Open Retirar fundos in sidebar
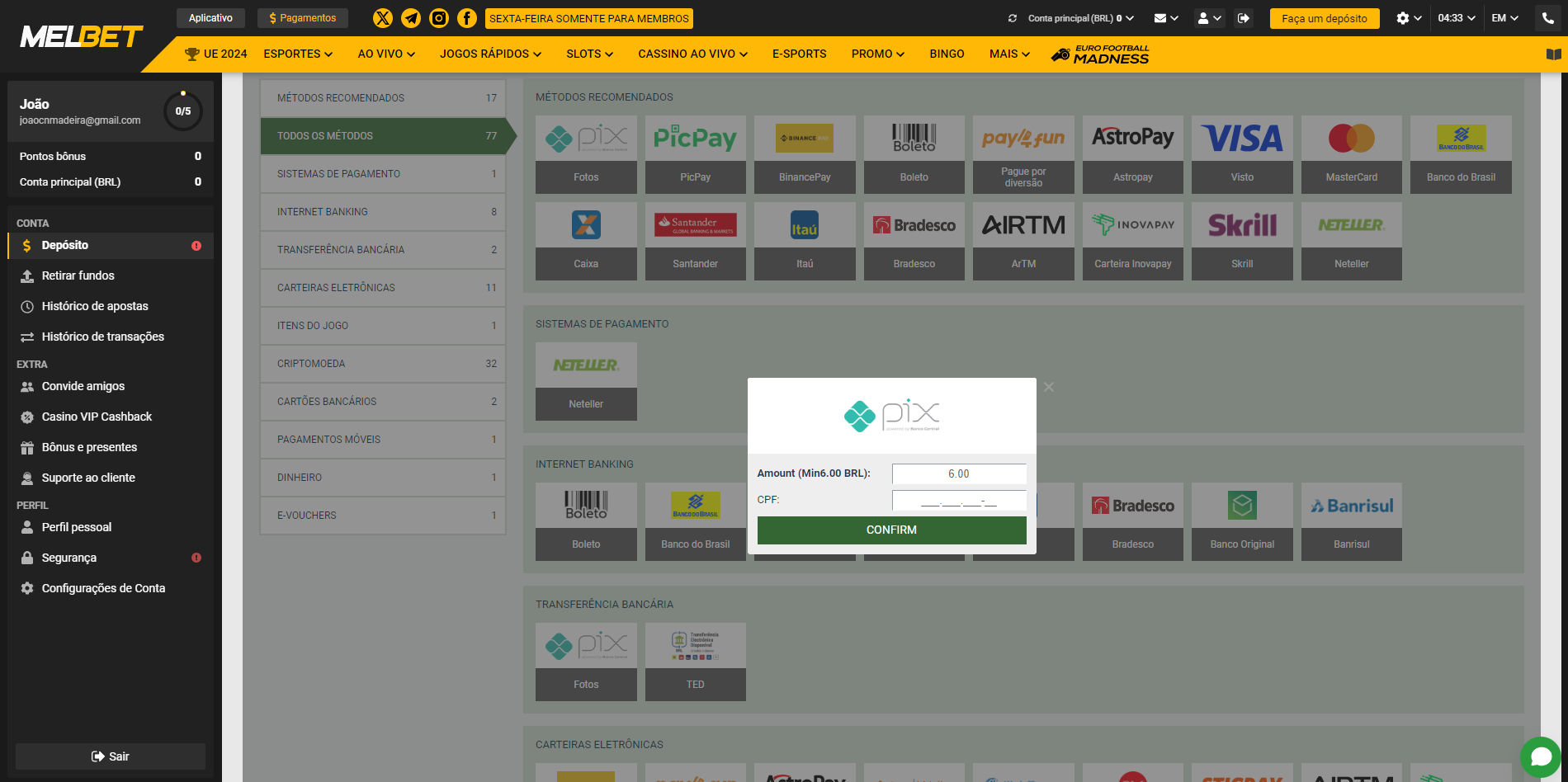 point(111,276)
